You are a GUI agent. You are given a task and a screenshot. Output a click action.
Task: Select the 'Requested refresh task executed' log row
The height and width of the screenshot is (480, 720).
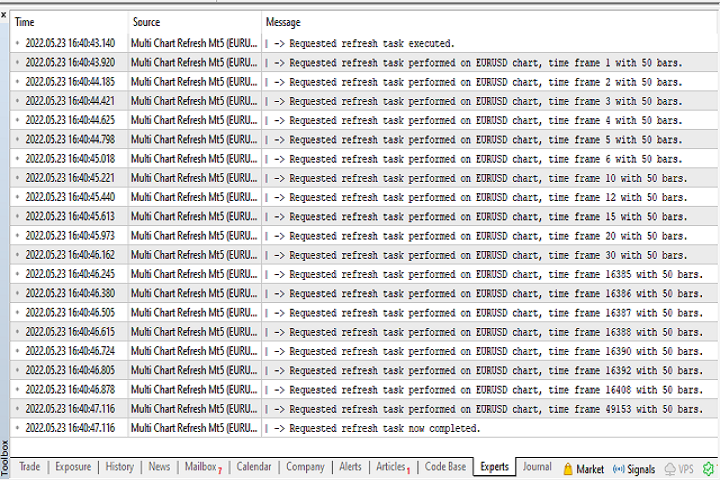point(365,43)
